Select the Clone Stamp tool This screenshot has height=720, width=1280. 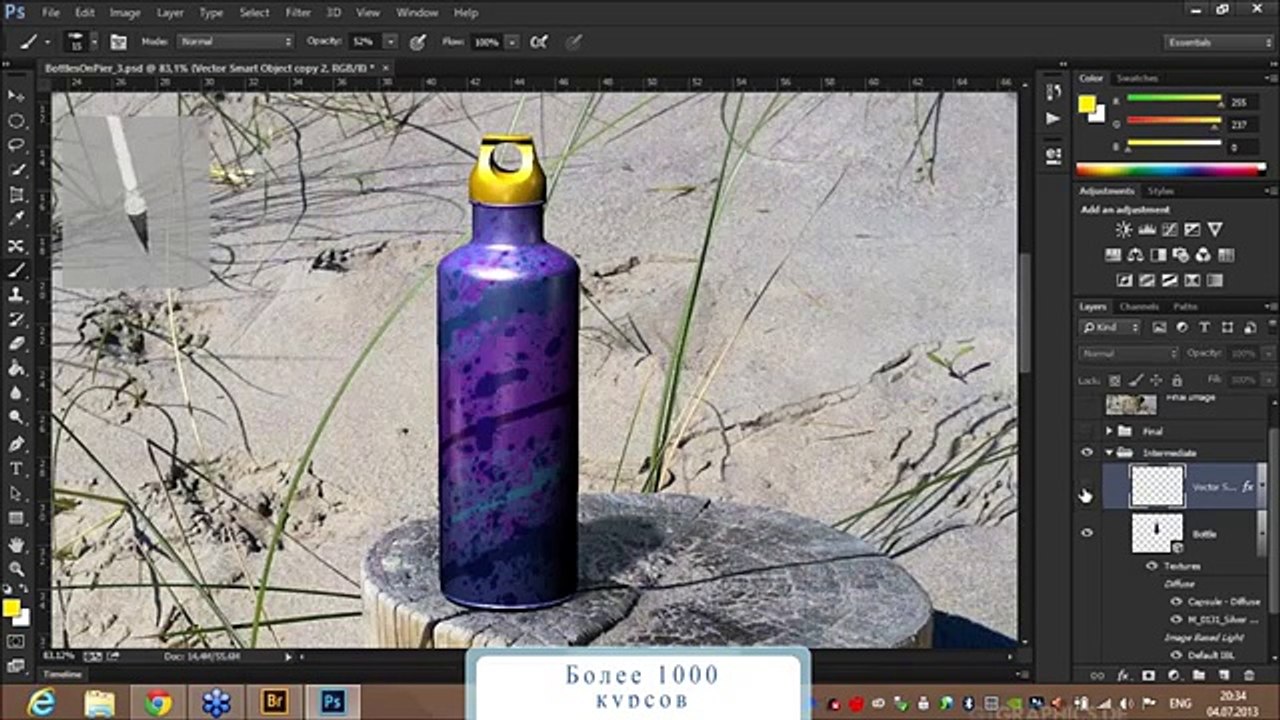(x=16, y=295)
